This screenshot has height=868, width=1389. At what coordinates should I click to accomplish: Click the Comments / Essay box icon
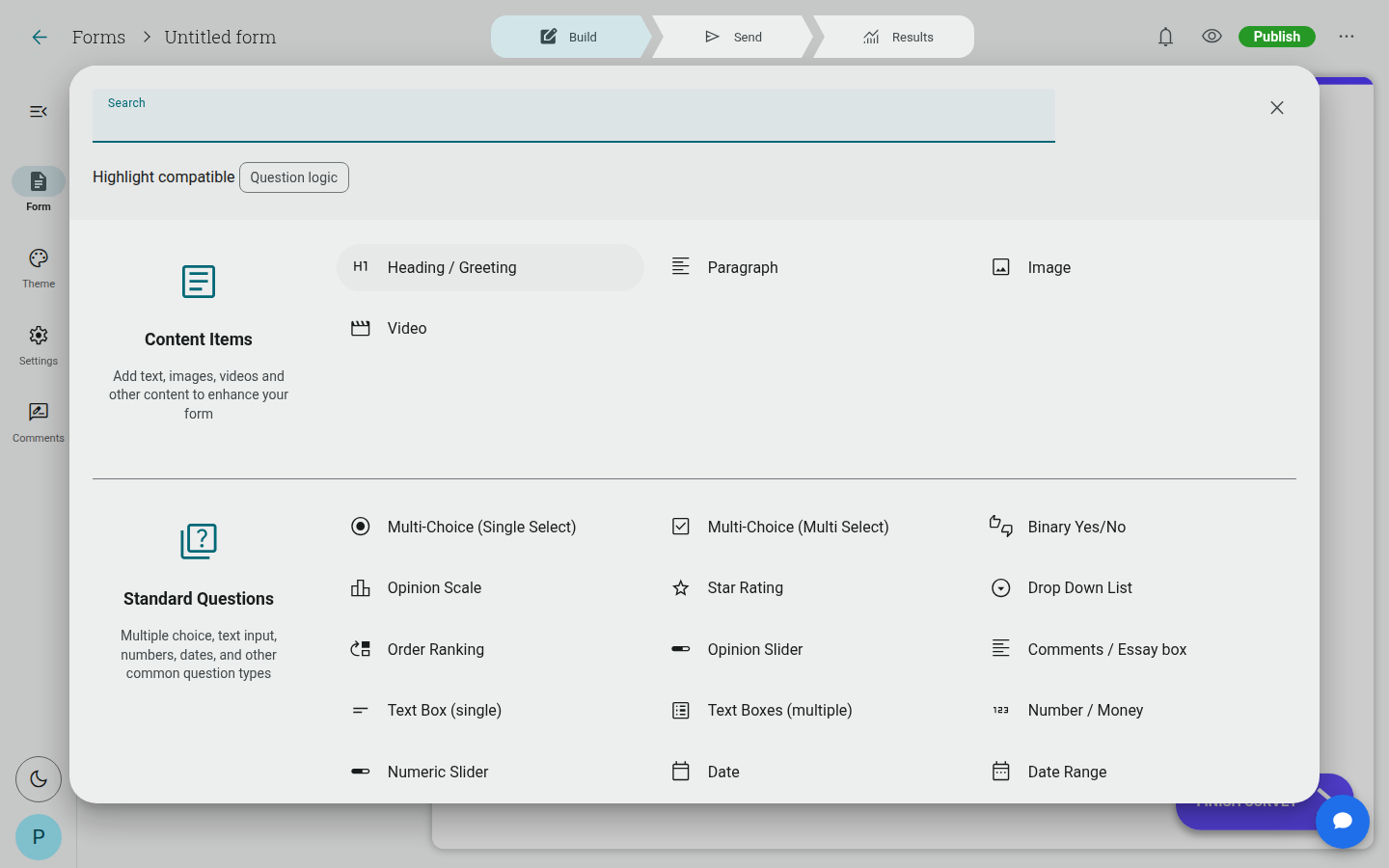point(1001,649)
